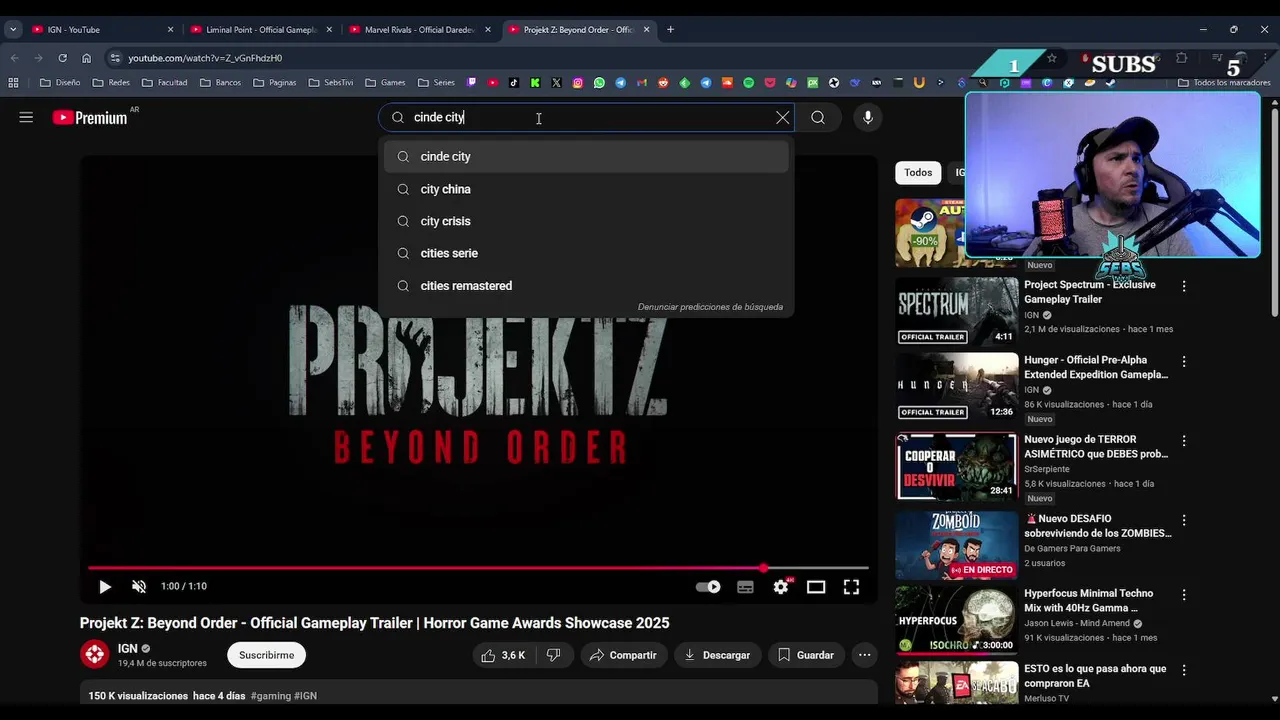The width and height of the screenshot is (1280, 720).
Task: Open options for Nuevo DESAFIO zombies video
Action: click(1184, 520)
